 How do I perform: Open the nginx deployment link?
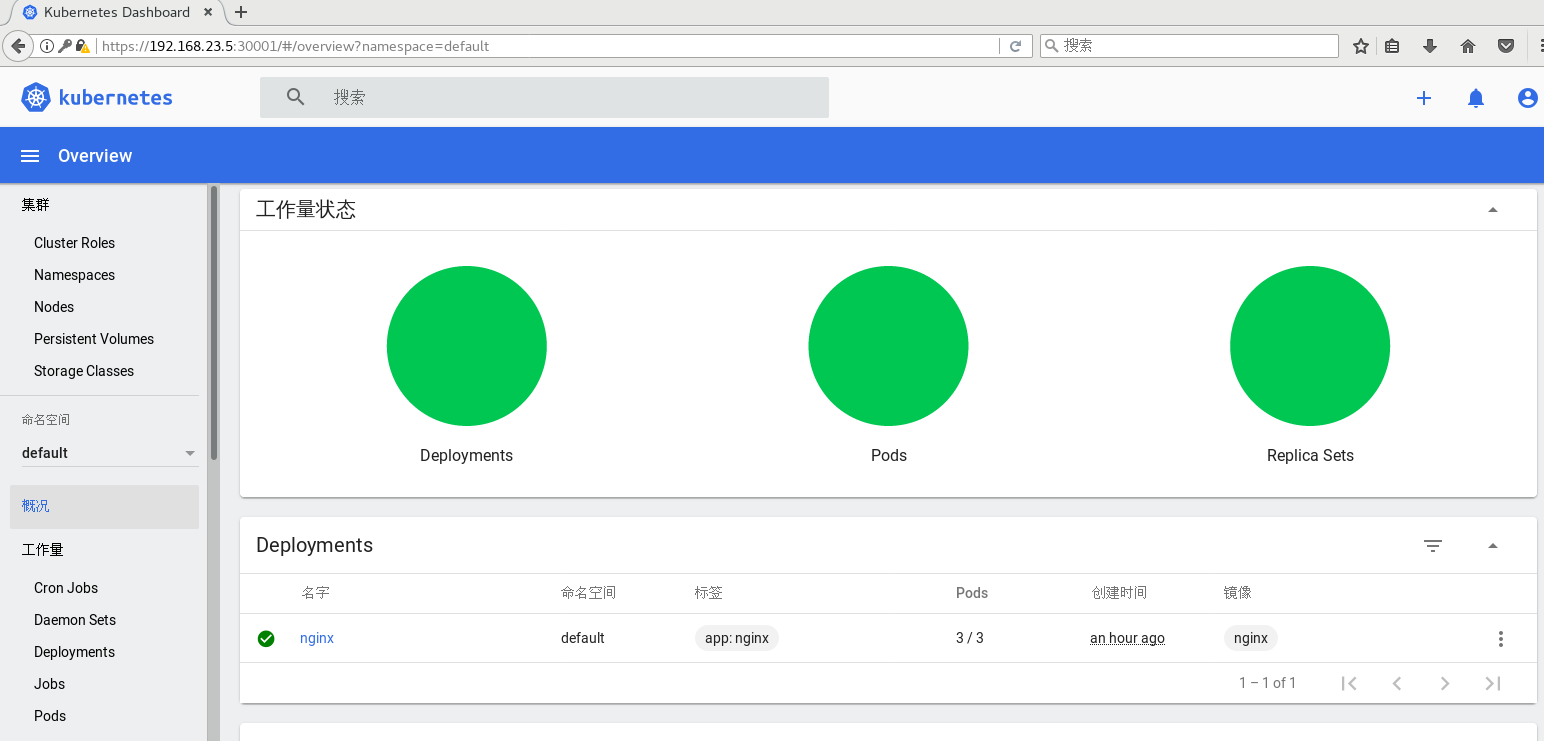coord(317,638)
